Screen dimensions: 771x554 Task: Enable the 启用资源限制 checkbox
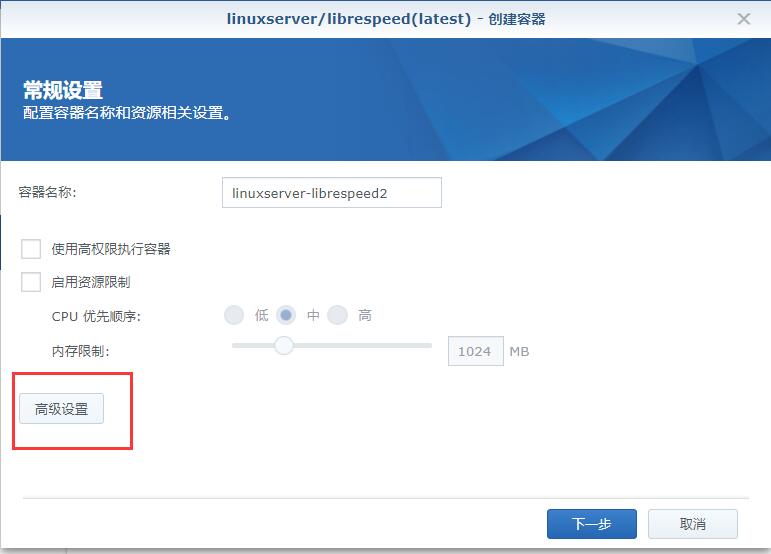[31, 282]
